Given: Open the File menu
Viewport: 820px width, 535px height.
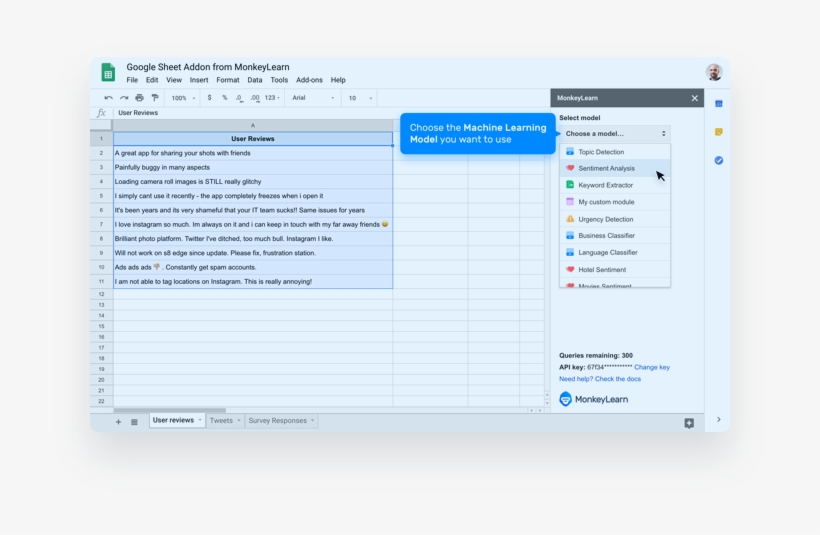Looking at the screenshot, I should click(132, 80).
